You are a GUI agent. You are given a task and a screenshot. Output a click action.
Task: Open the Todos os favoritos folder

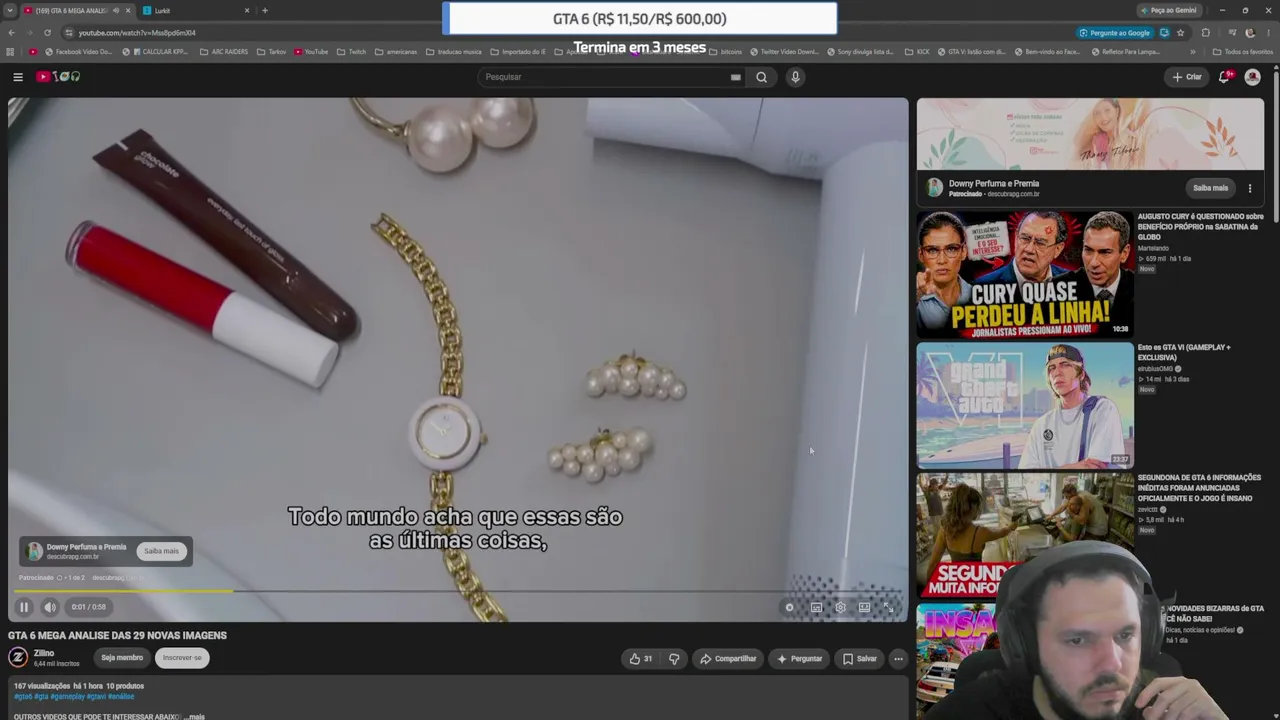(x=1243, y=52)
